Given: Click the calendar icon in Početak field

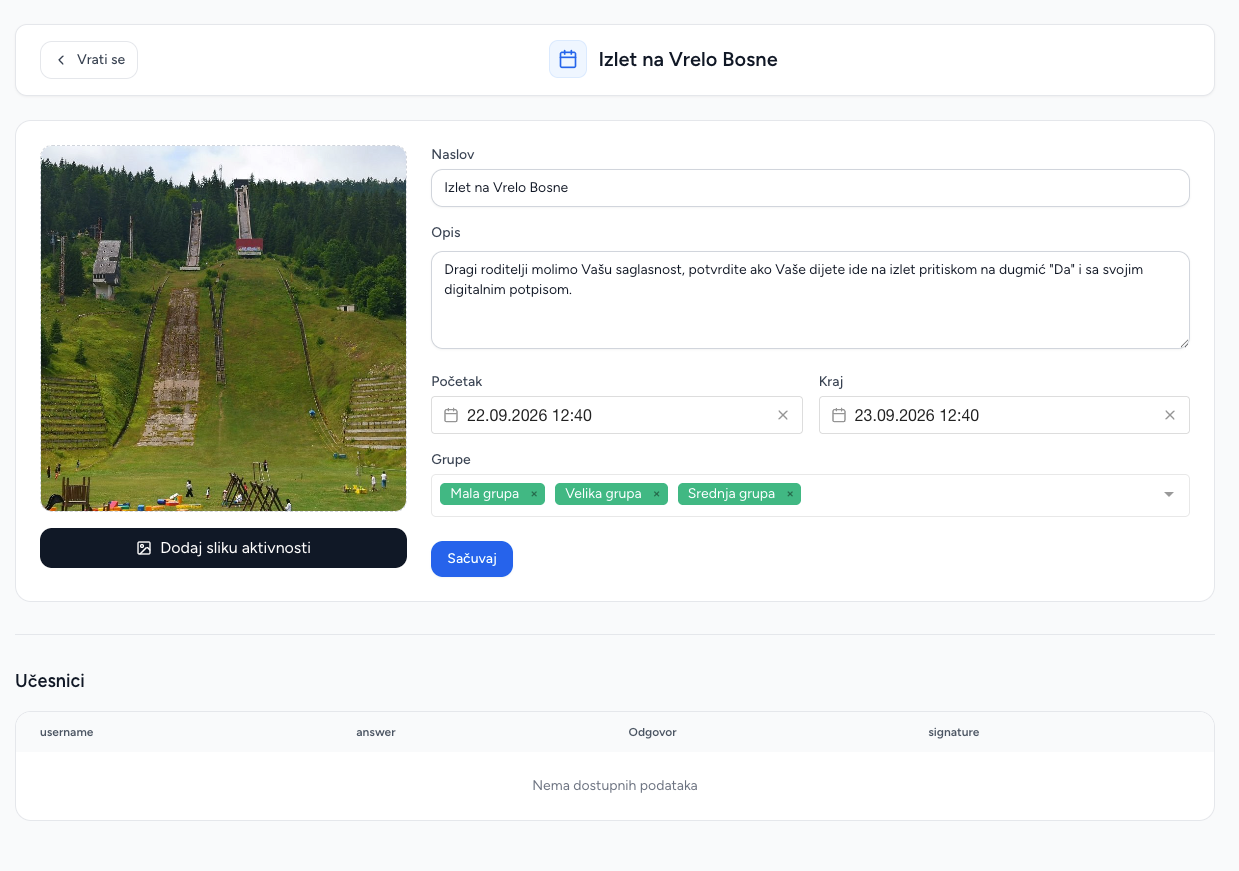Looking at the screenshot, I should click(451, 415).
